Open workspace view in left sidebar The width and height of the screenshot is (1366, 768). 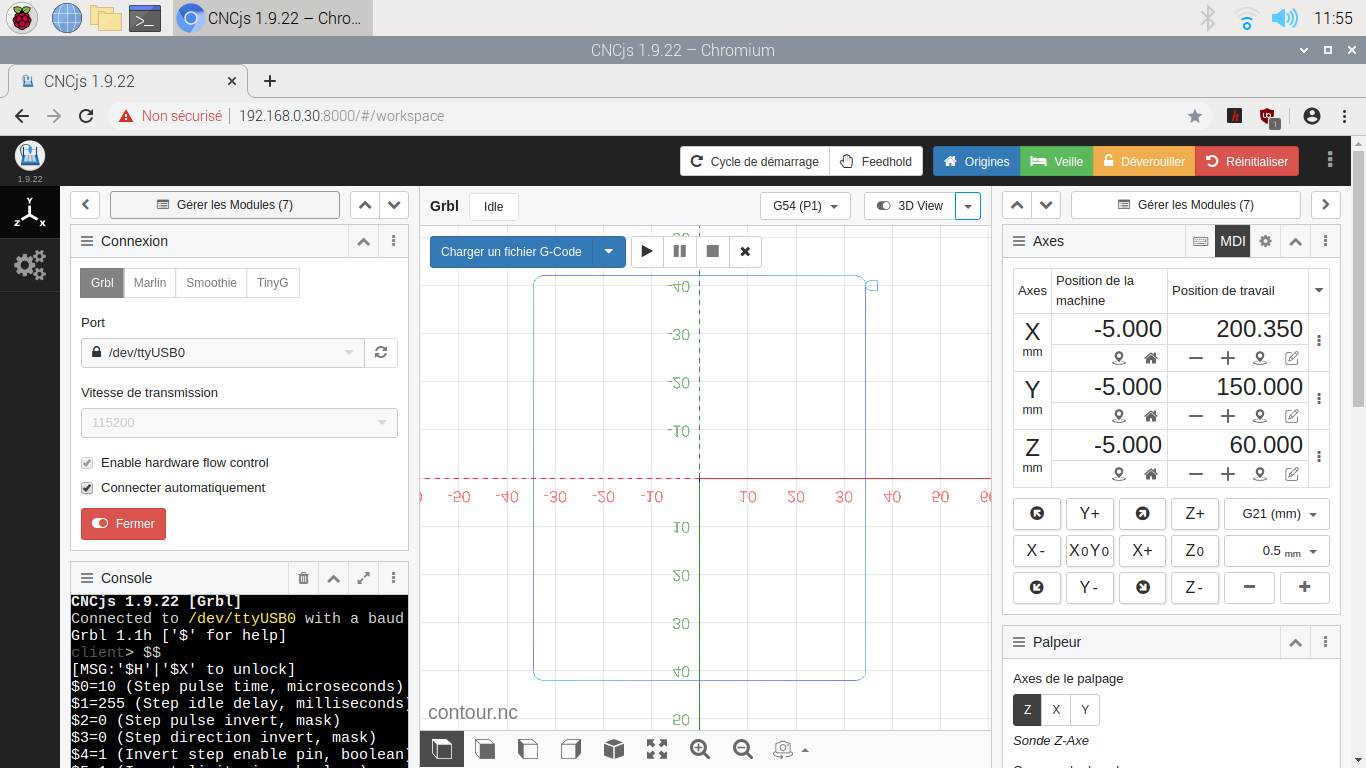tap(30, 212)
